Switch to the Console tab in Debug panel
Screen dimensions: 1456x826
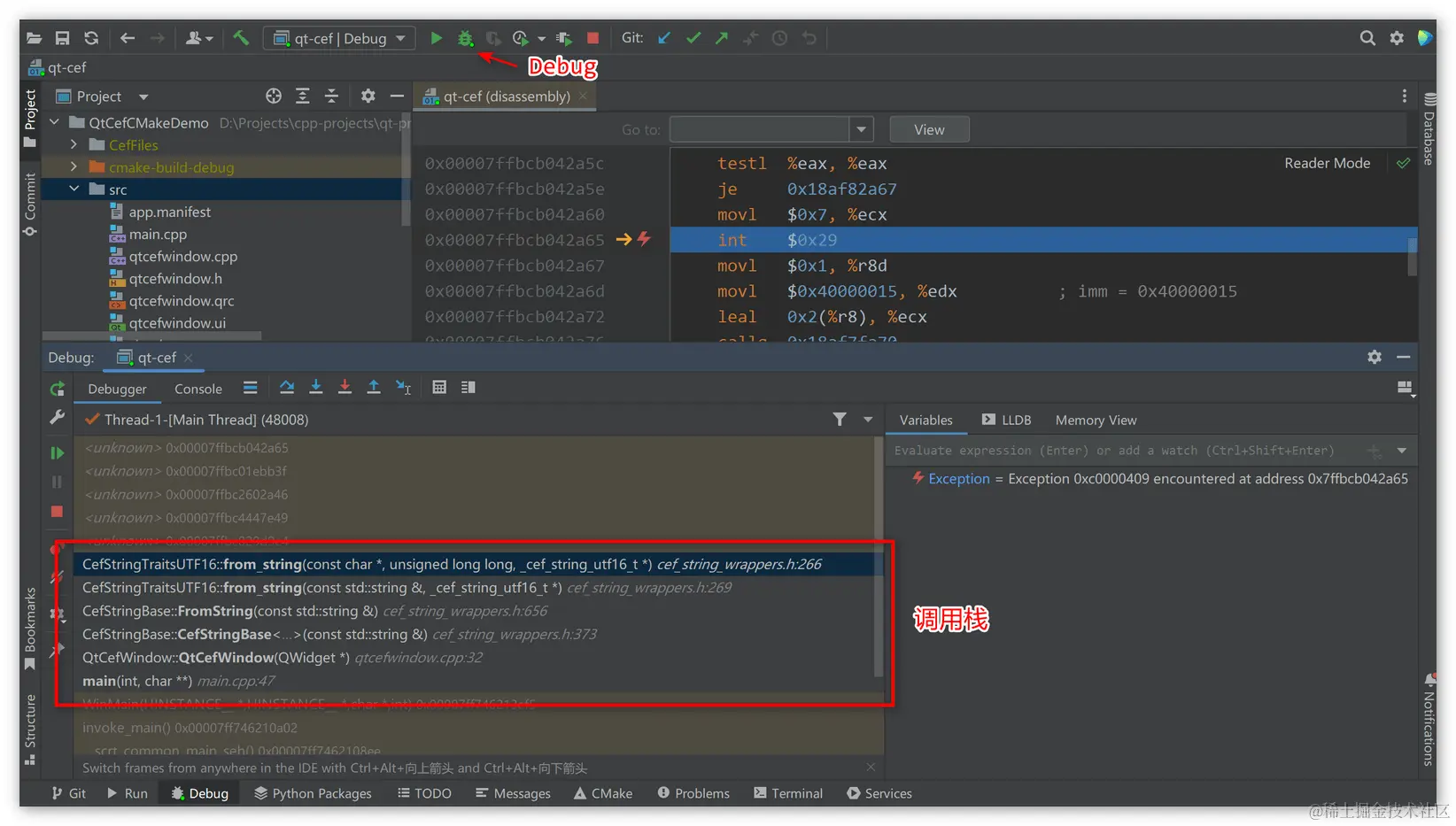tap(197, 389)
